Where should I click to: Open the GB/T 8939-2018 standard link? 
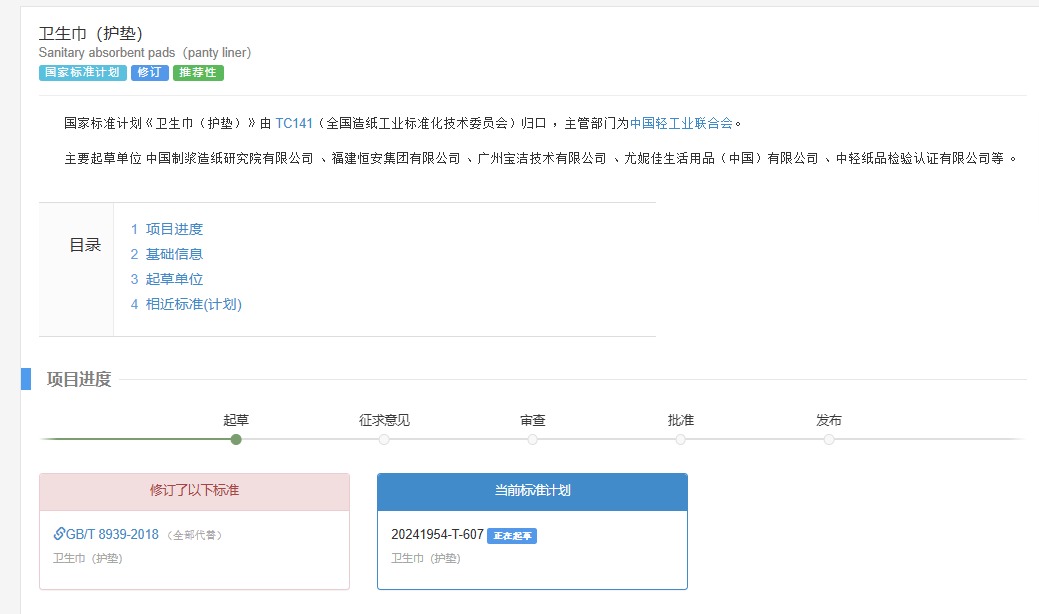pos(112,535)
